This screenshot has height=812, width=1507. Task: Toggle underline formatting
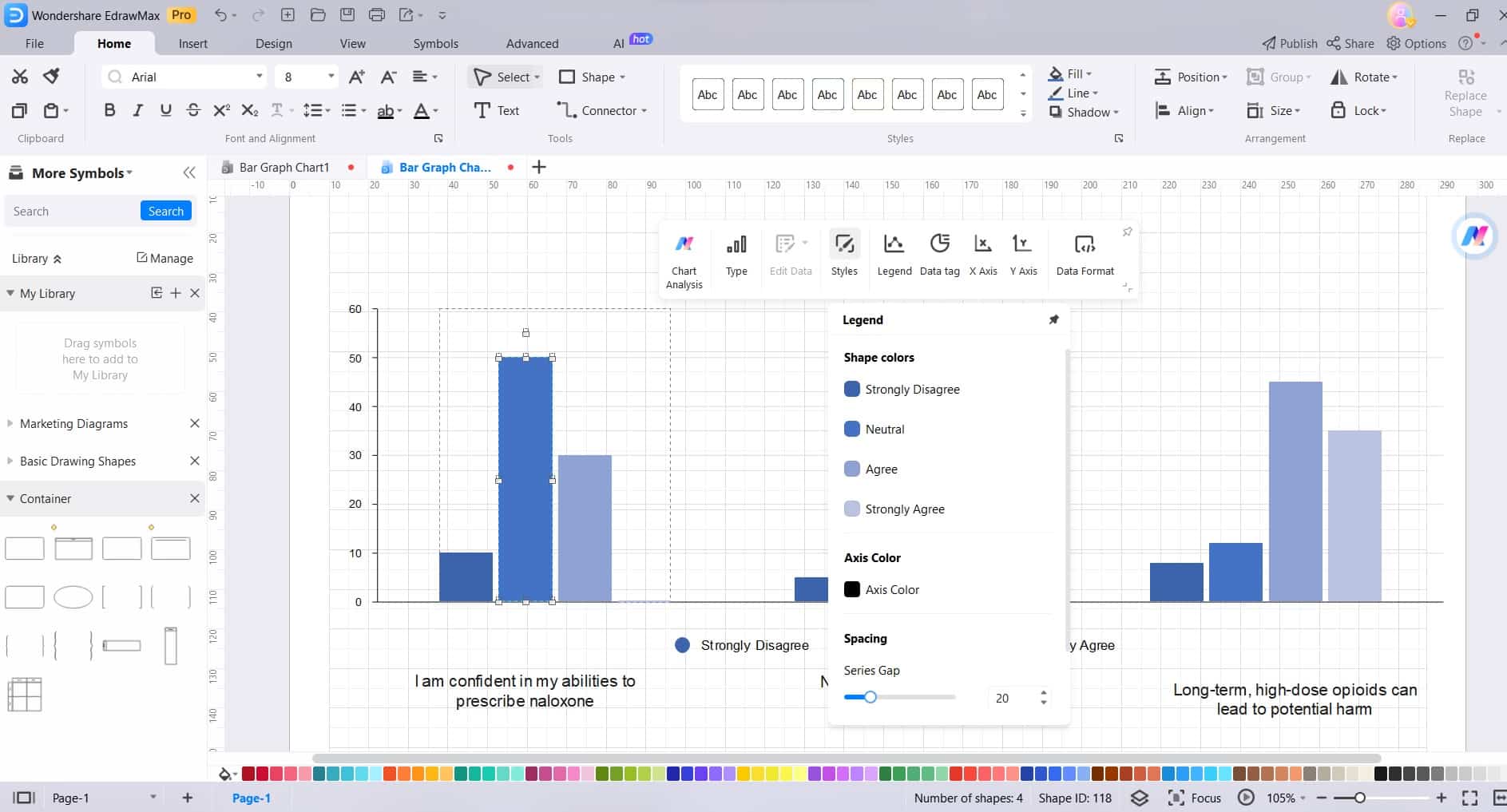(165, 110)
